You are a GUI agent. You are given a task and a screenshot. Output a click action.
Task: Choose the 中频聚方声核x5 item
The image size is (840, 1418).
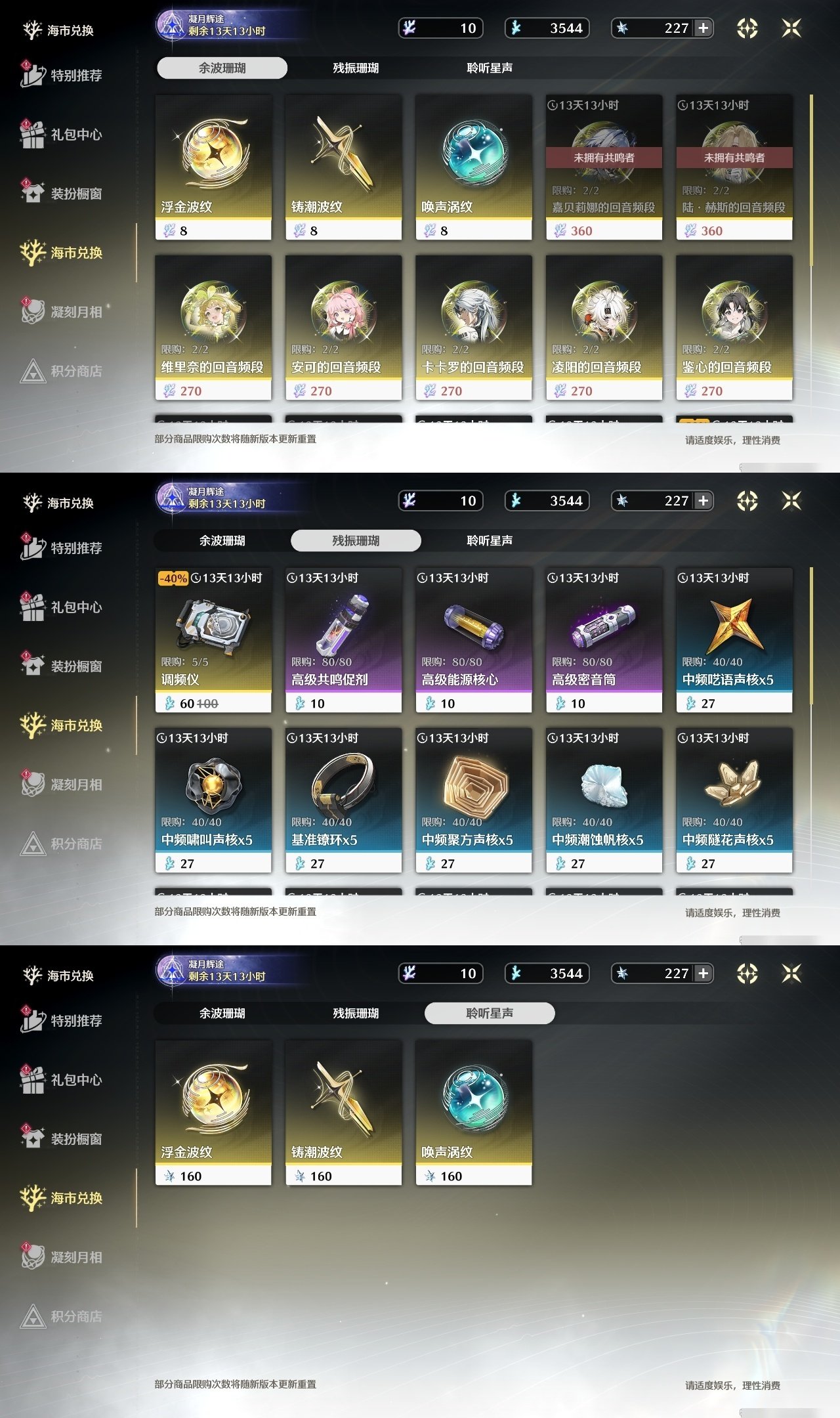coord(474,800)
